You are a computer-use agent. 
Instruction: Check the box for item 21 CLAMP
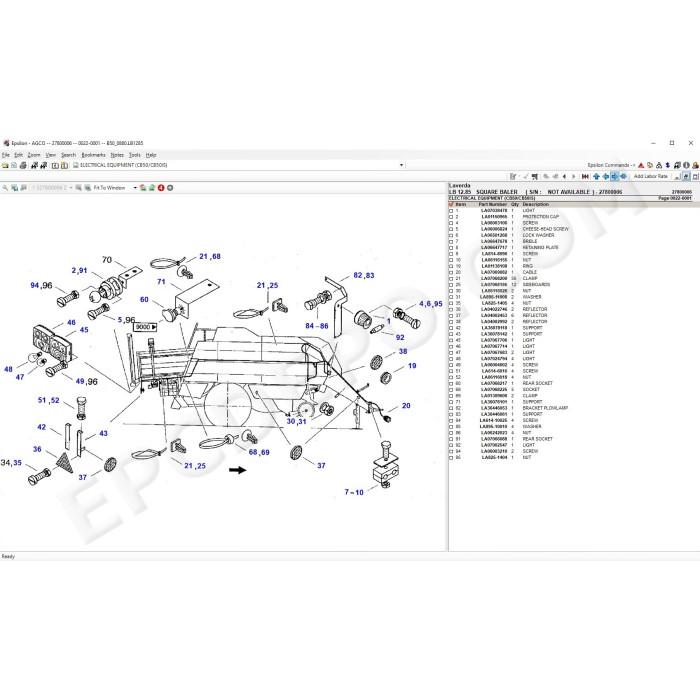451,279
